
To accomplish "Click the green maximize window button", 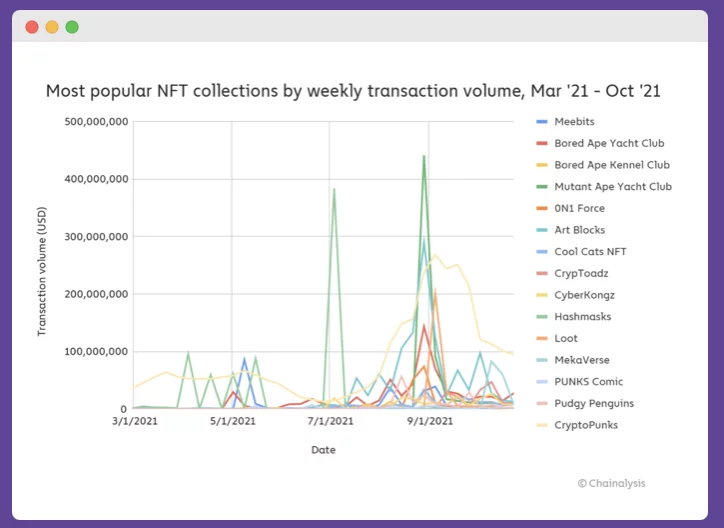I will click(72, 27).
